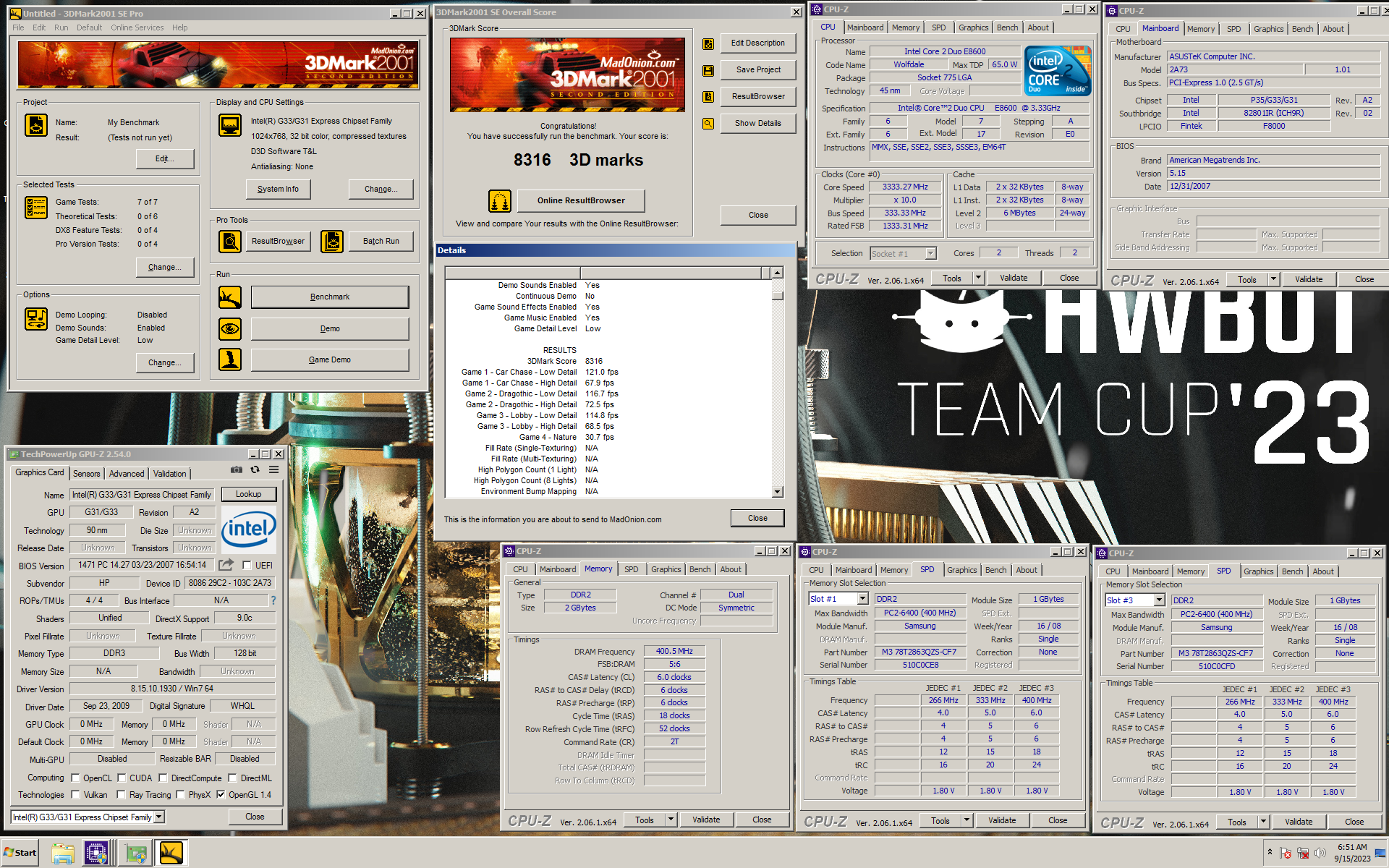The height and width of the screenshot is (868, 1389).
Task: Click the Details list scroll down arrow
Action: [778, 492]
